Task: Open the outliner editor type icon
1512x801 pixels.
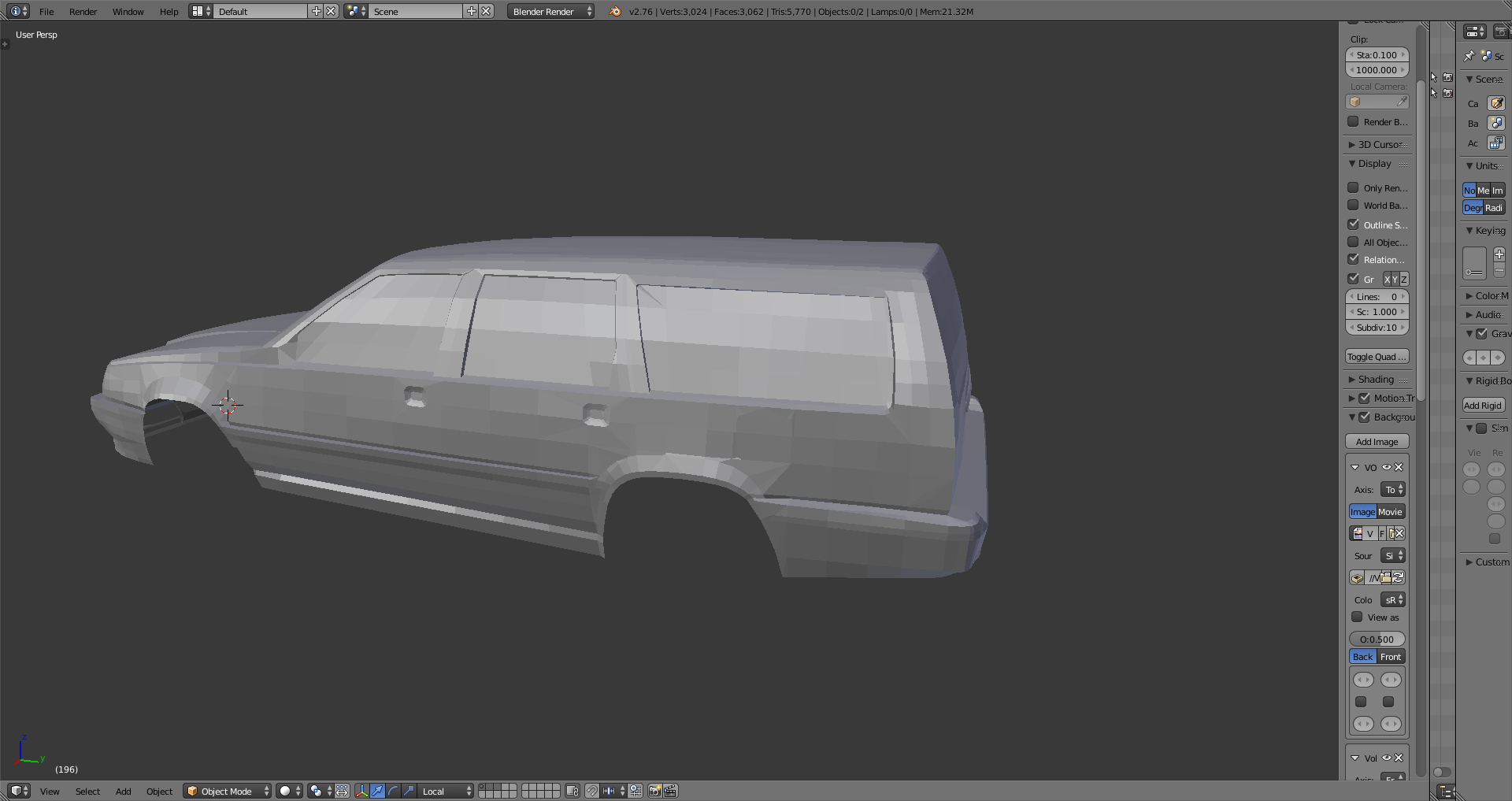Action: point(1444,792)
